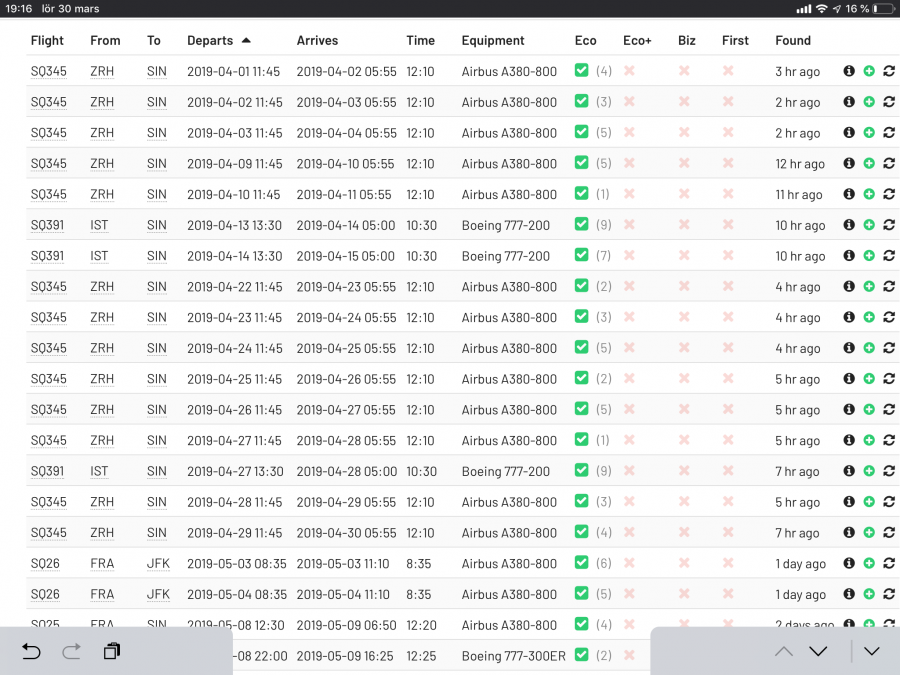Viewport: 900px width, 675px height.
Task: Tap battery indicator in status bar
Action: (x=883, y=8)
